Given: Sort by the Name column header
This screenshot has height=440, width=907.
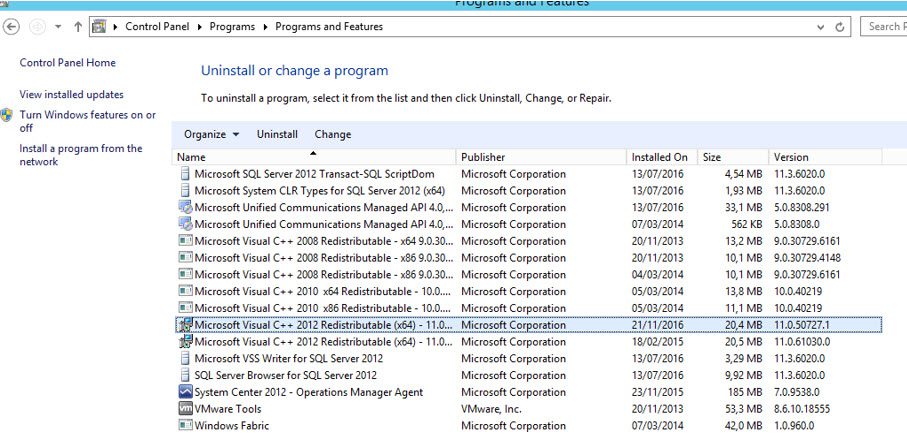Looking at the screenshot, I should (314, 157).
